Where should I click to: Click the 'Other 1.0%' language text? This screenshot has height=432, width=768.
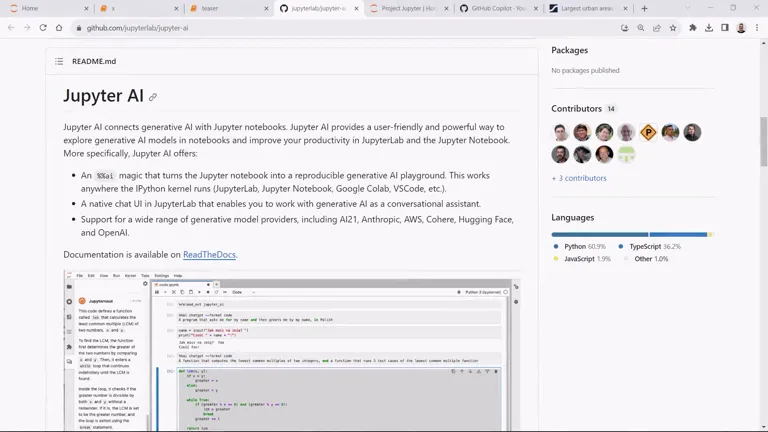pos(651,259)
